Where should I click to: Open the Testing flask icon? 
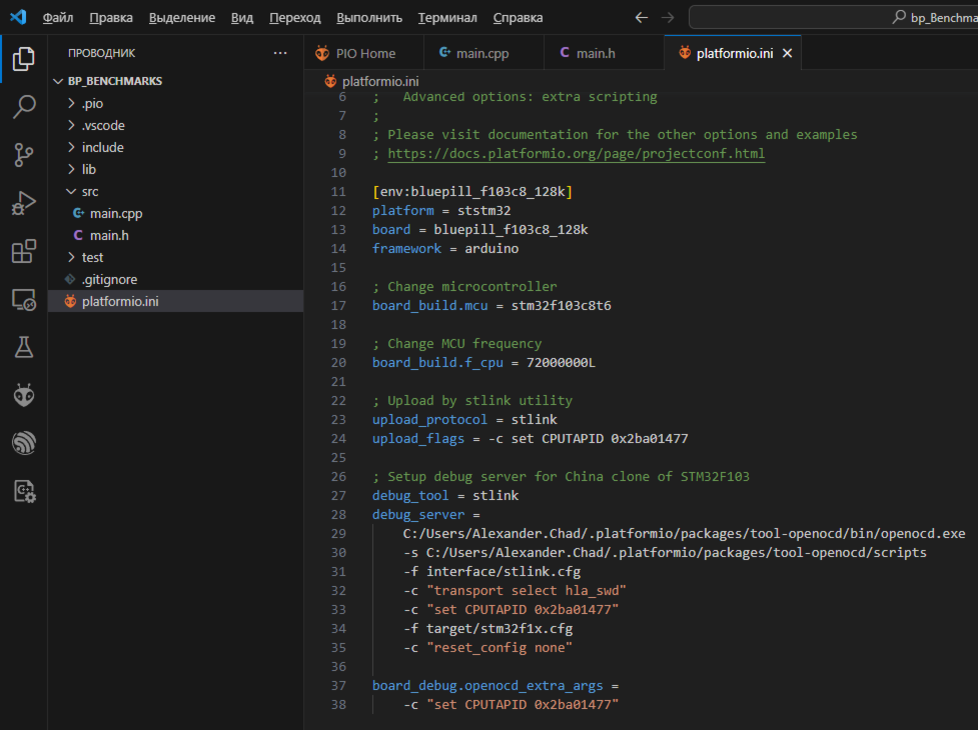pyautogui.click(x=24, y=348)
